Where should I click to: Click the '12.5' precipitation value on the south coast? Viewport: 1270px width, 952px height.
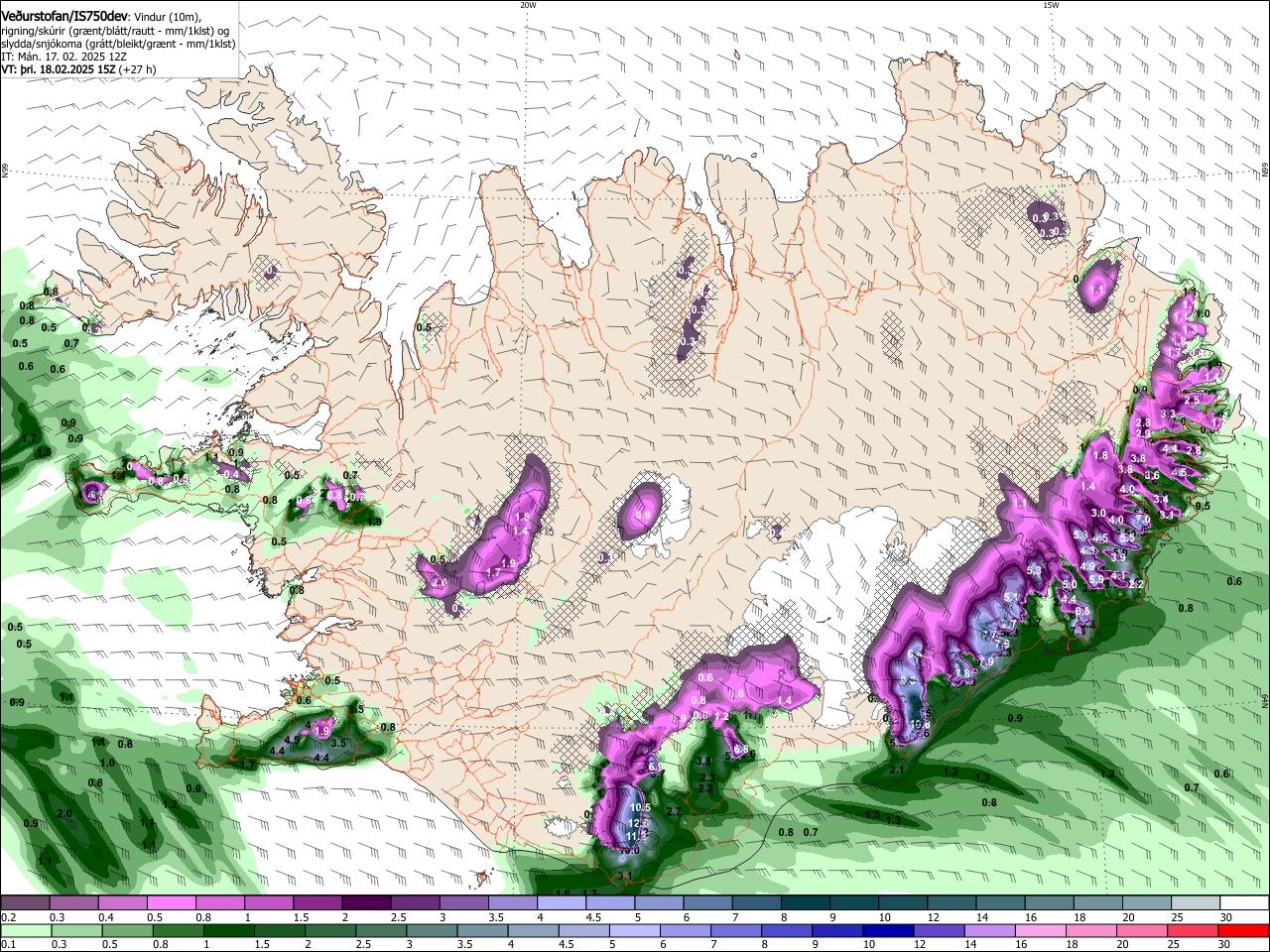coord(638,823)
